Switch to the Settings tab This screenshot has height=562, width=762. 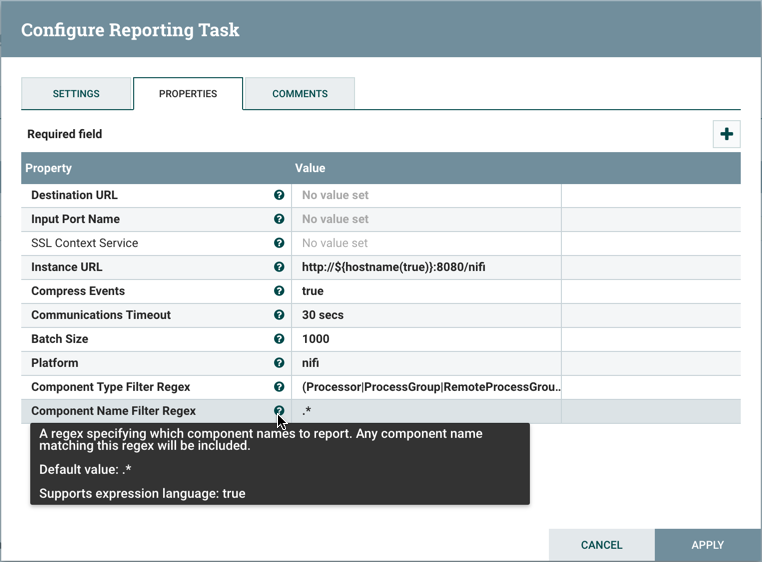pyautogui.click(x=76, y=94)
